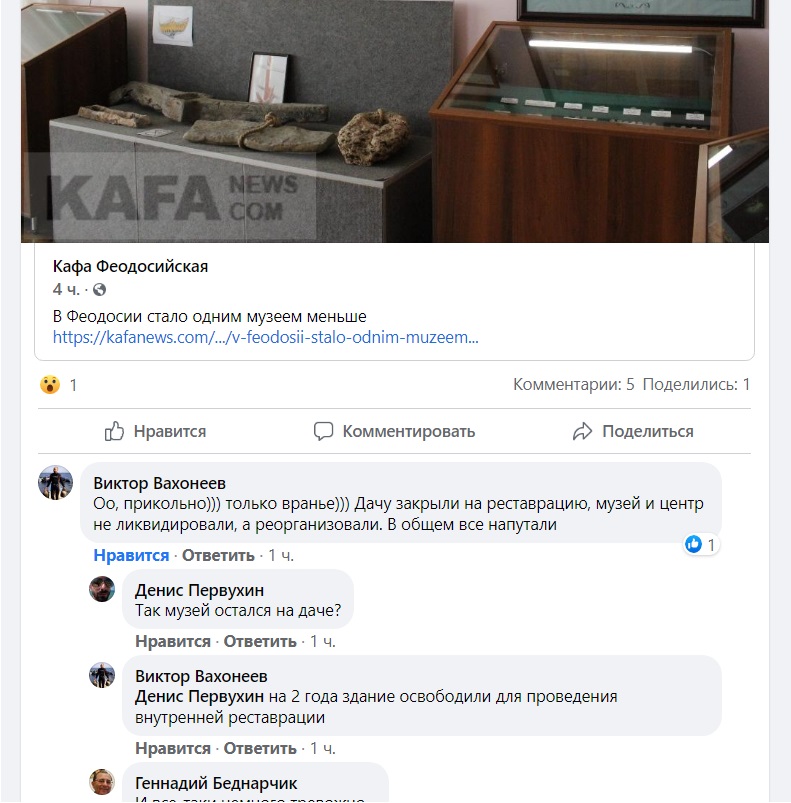Image resolution: width=791 pixels, height=803 pixels.
Task: Click Ответить under Денис Первухин's reply
Action: tap(260, 641)
